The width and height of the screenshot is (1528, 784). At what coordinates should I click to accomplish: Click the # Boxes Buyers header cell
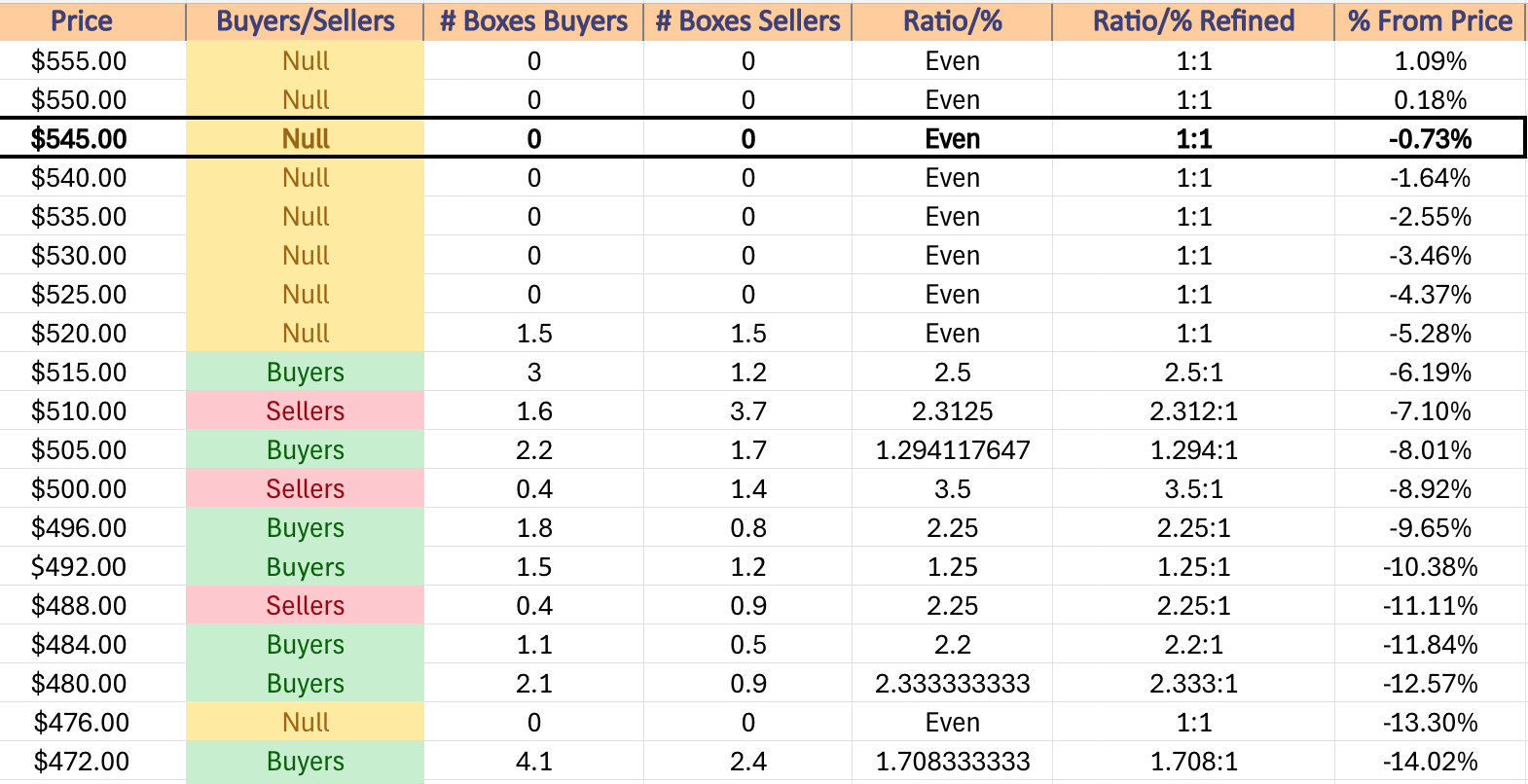coord(533,21)
